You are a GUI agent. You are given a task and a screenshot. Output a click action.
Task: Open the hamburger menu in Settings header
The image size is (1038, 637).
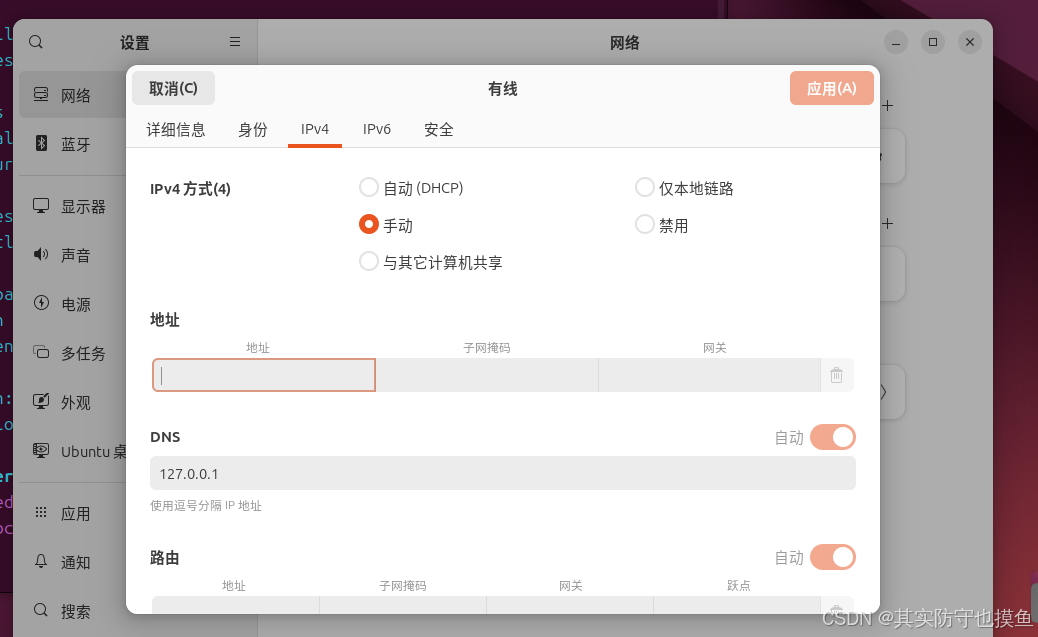(x=235, y=42)
